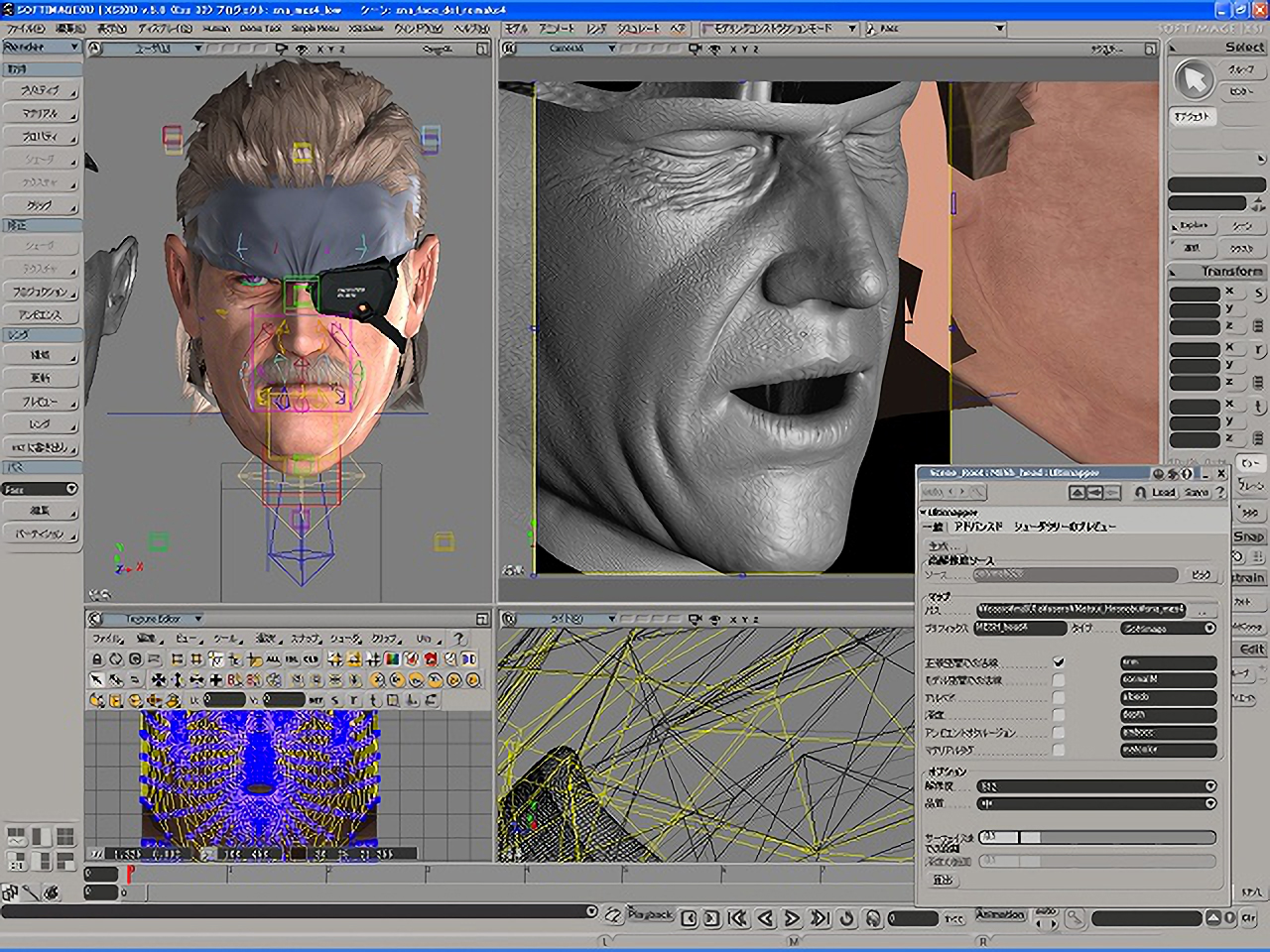1270x952 pixels.
Task: Click the lock icon in the Texture Editor toolbar
Action: coord(95,658)
